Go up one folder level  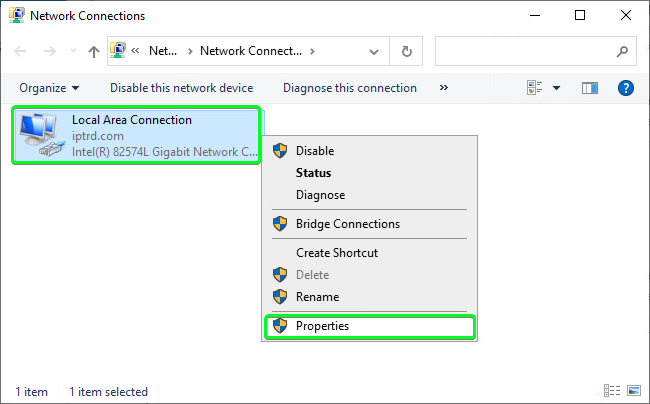[94, 51]
